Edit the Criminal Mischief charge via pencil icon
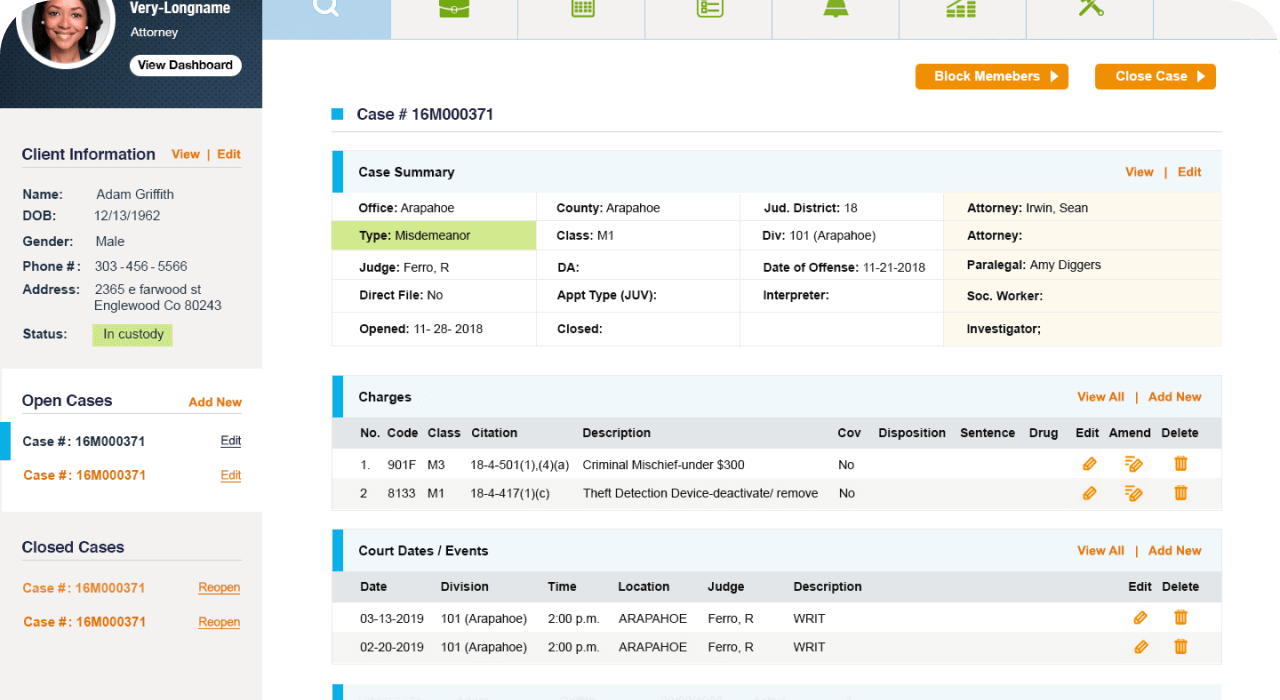Image resolution: width=1280 pixels, height=700 pixels. pyautogui.click(x=1089, y=464)
